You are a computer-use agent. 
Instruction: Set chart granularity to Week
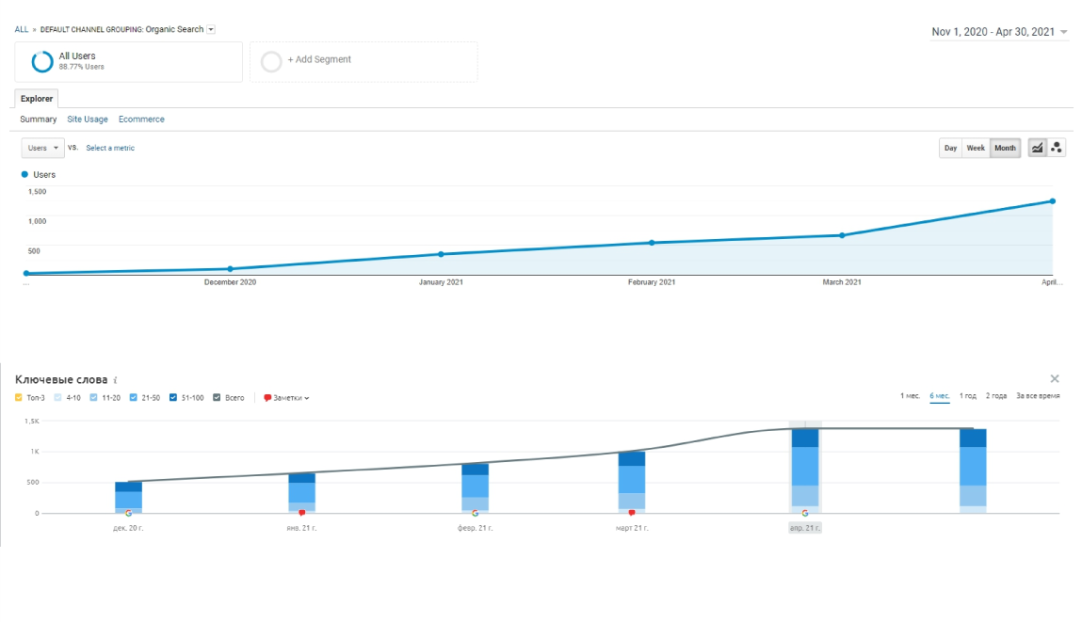[976, 148]
